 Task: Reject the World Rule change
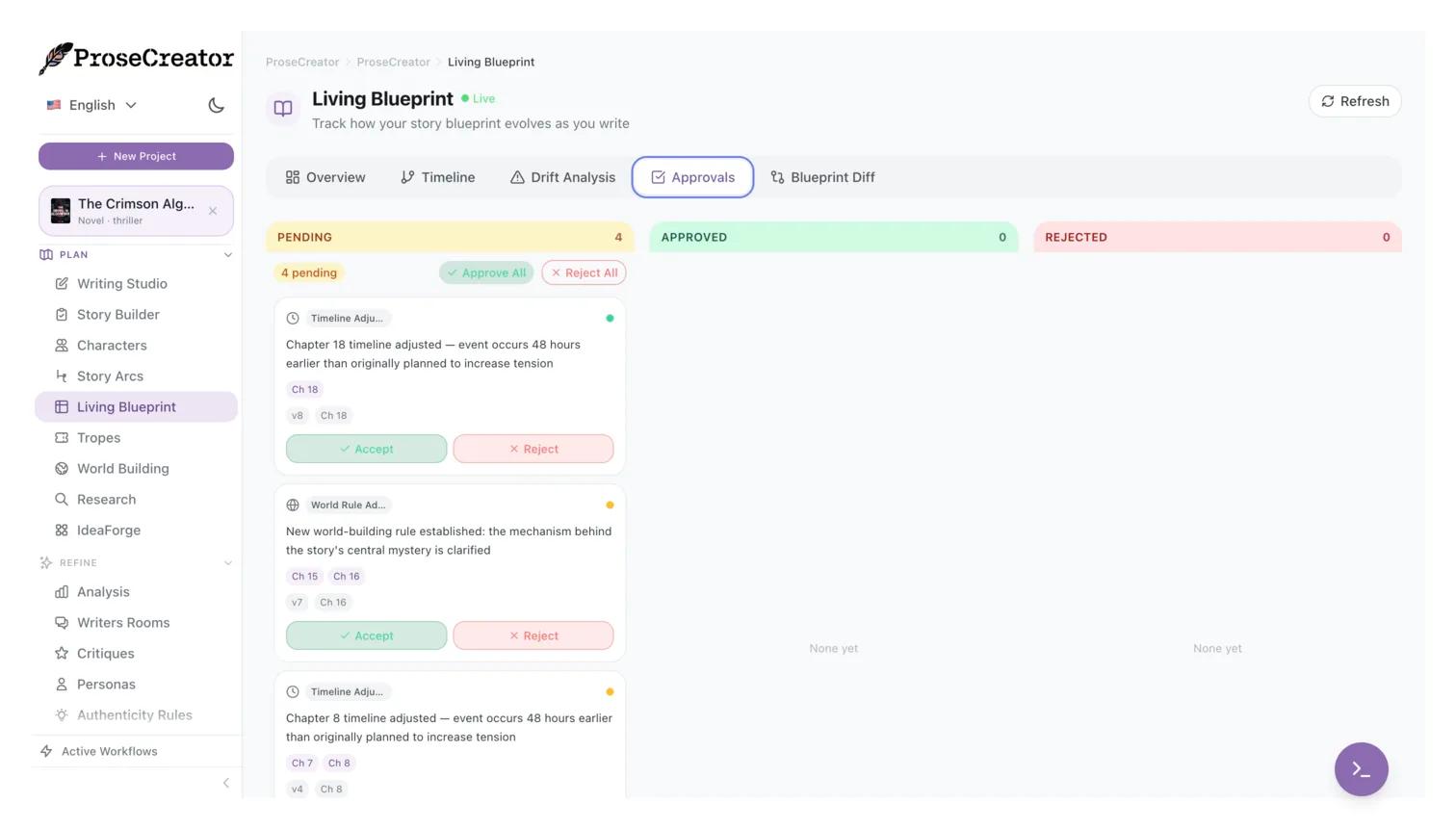coord(533,635)
